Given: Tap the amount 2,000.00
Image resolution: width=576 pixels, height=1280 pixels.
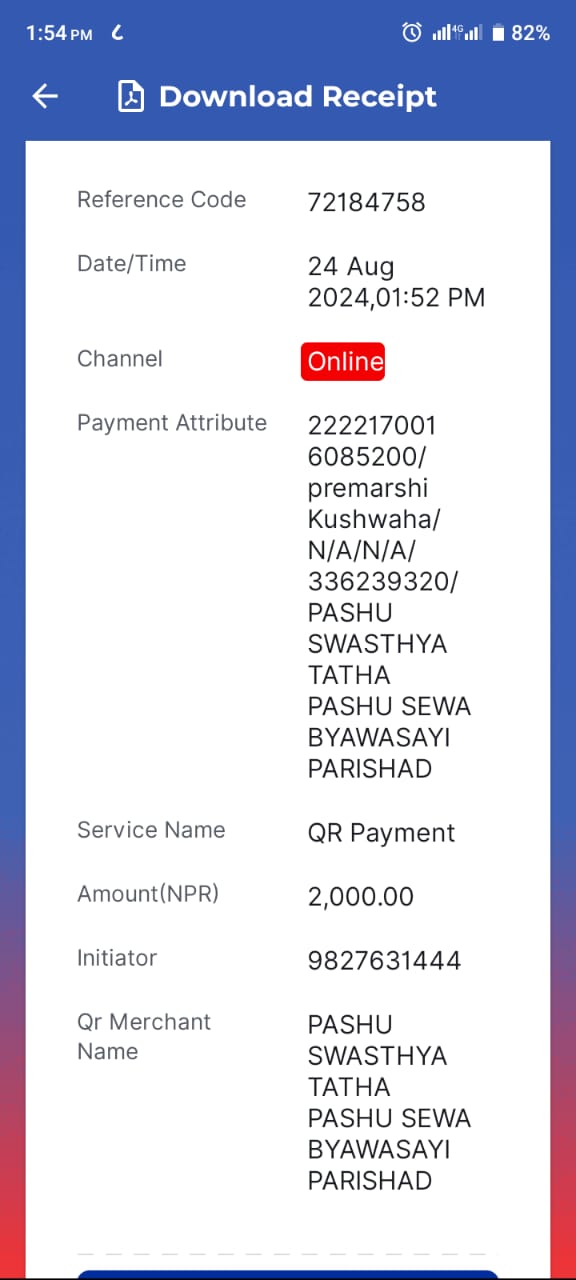Looking at the screenshot, I should [361, 897].
